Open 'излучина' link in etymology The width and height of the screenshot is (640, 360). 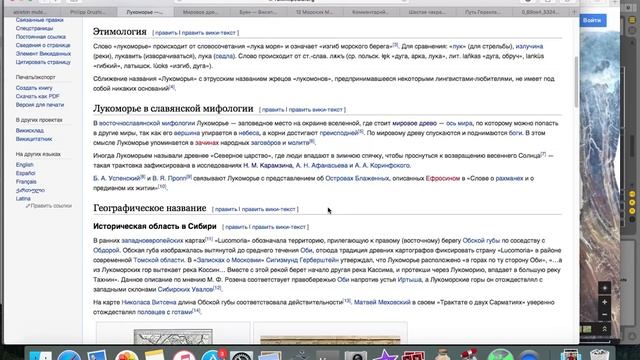click(x=529, y=47)
